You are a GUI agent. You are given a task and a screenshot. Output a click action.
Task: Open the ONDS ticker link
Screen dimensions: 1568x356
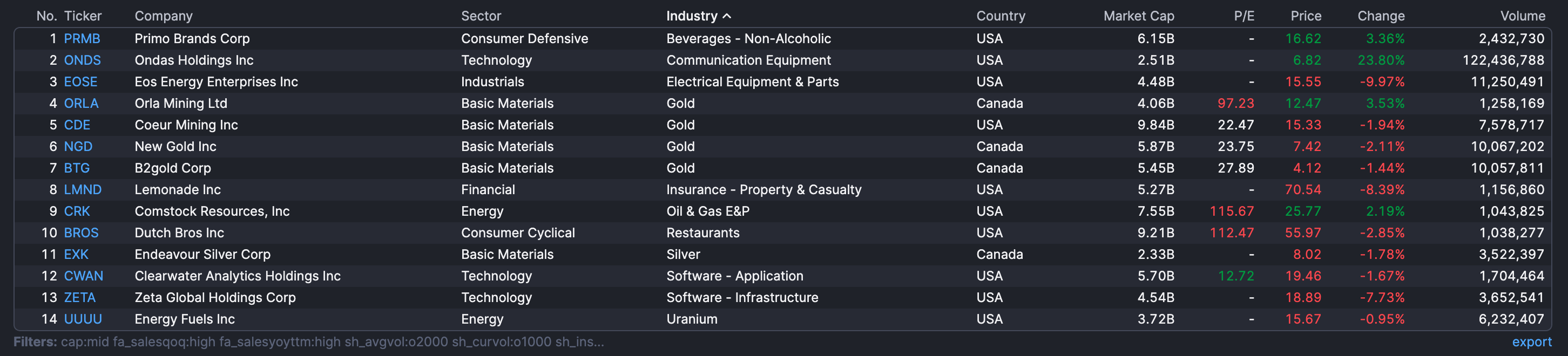pyautogui.click(x=82, y=60)
